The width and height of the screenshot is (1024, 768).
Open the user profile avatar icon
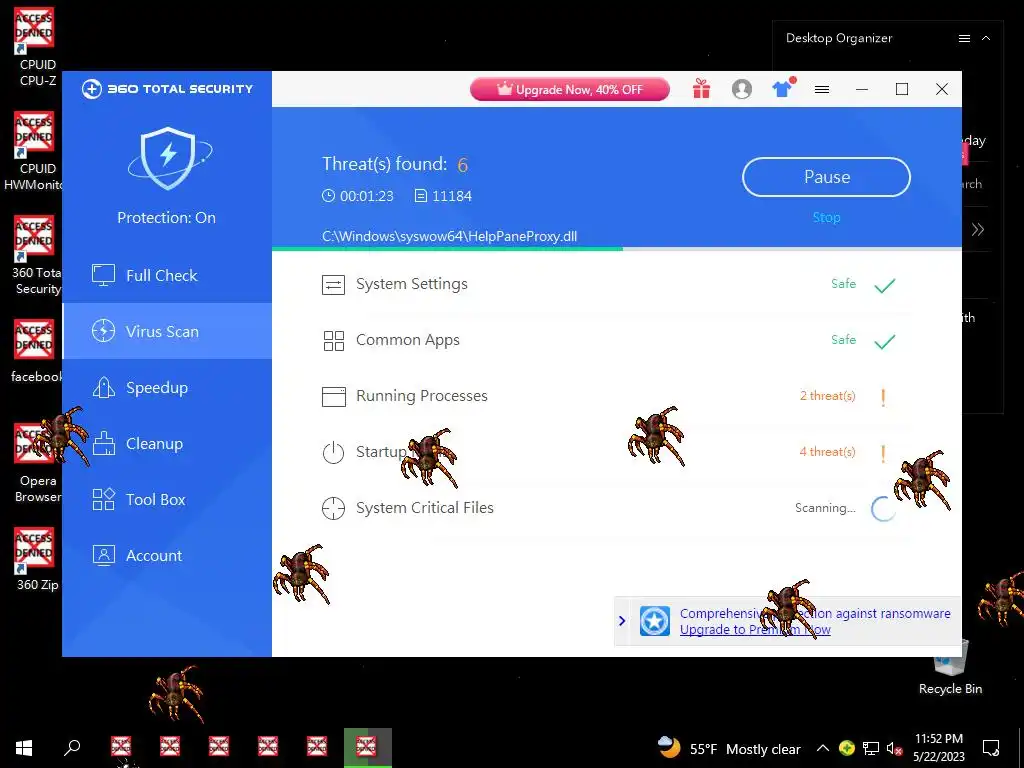pos(742,89)
